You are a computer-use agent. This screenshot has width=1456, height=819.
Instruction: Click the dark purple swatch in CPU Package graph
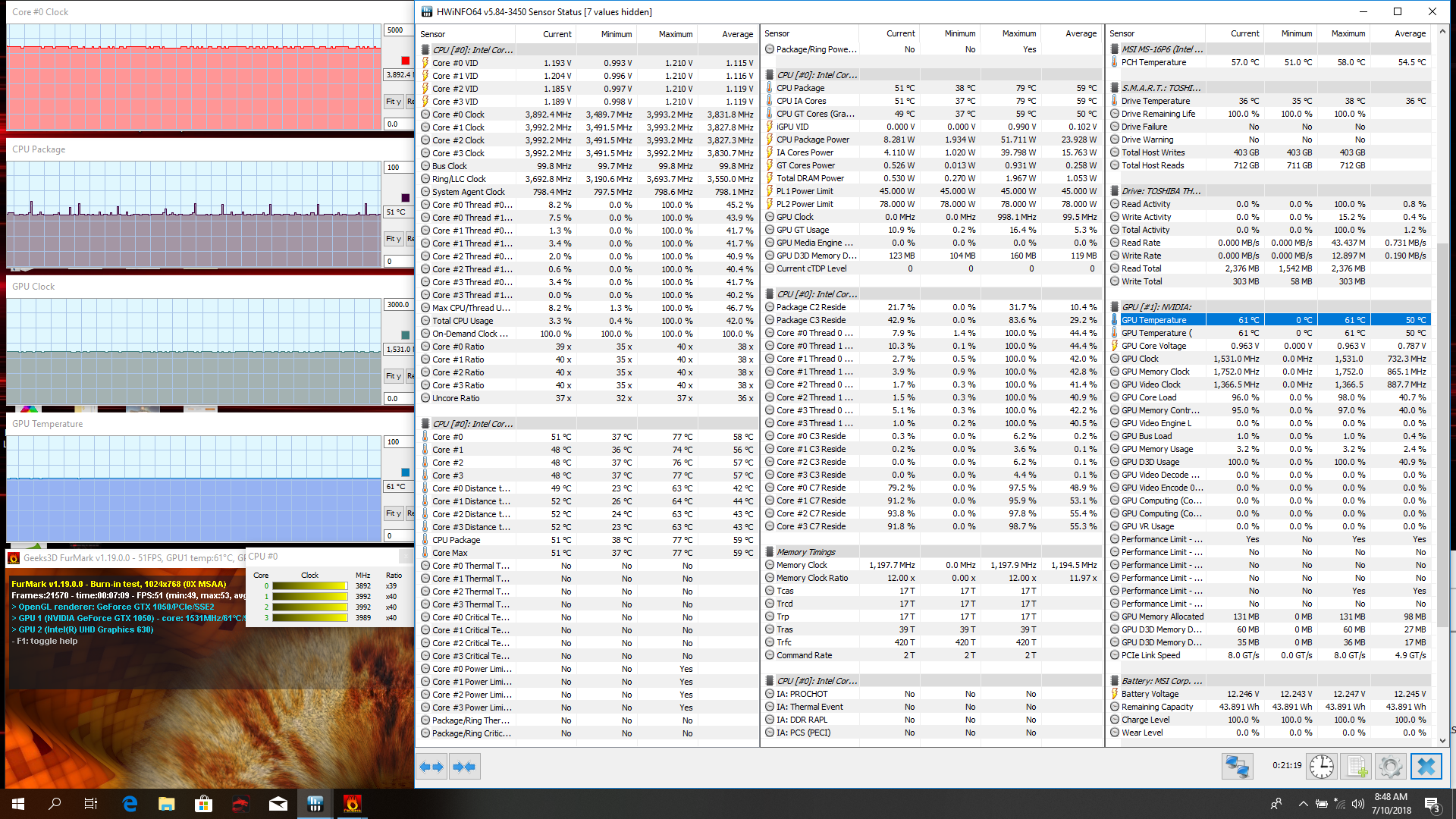(405, 198)
